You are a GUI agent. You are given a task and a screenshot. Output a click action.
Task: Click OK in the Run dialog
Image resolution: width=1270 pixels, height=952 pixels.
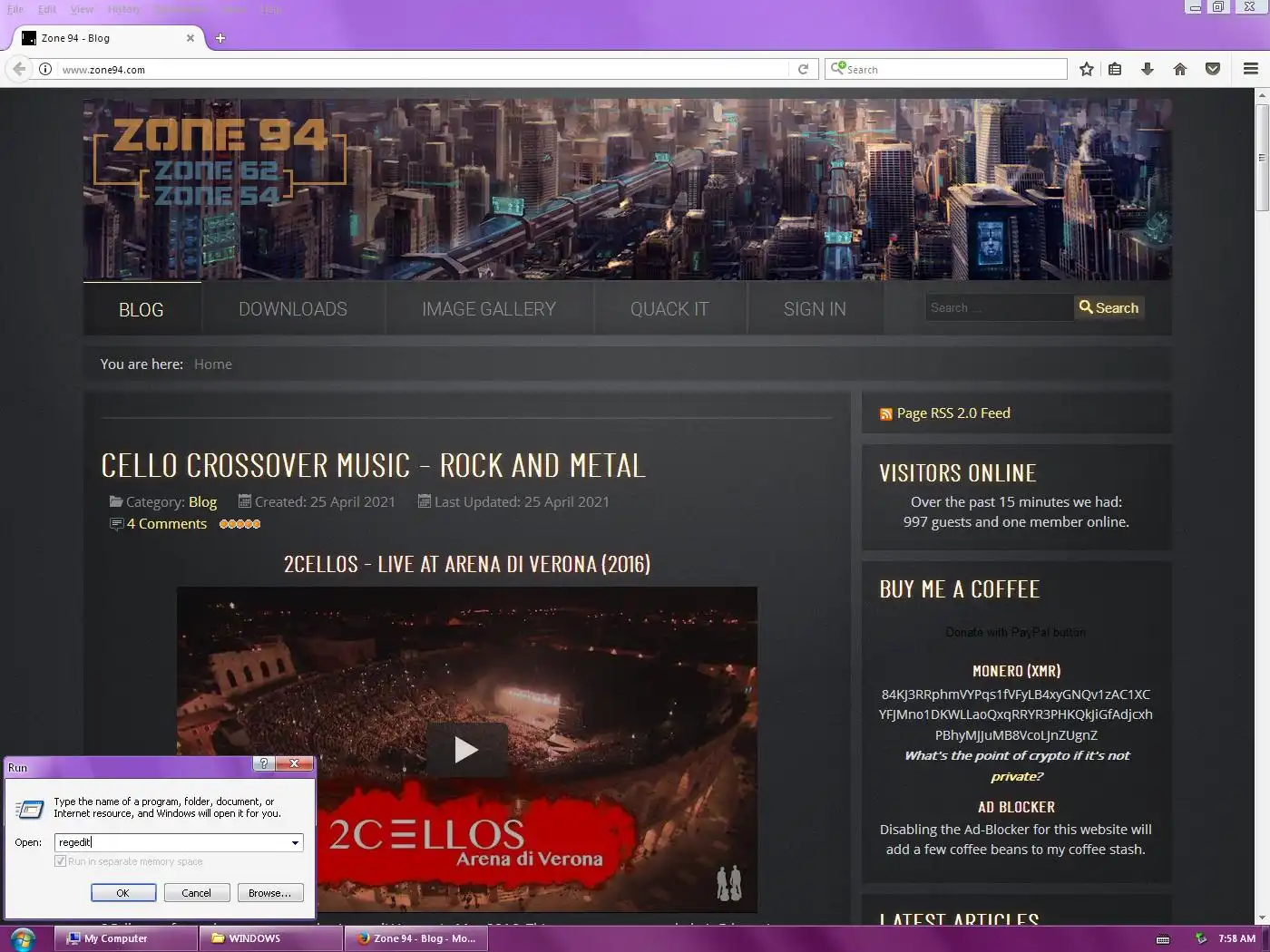(123, 893)
